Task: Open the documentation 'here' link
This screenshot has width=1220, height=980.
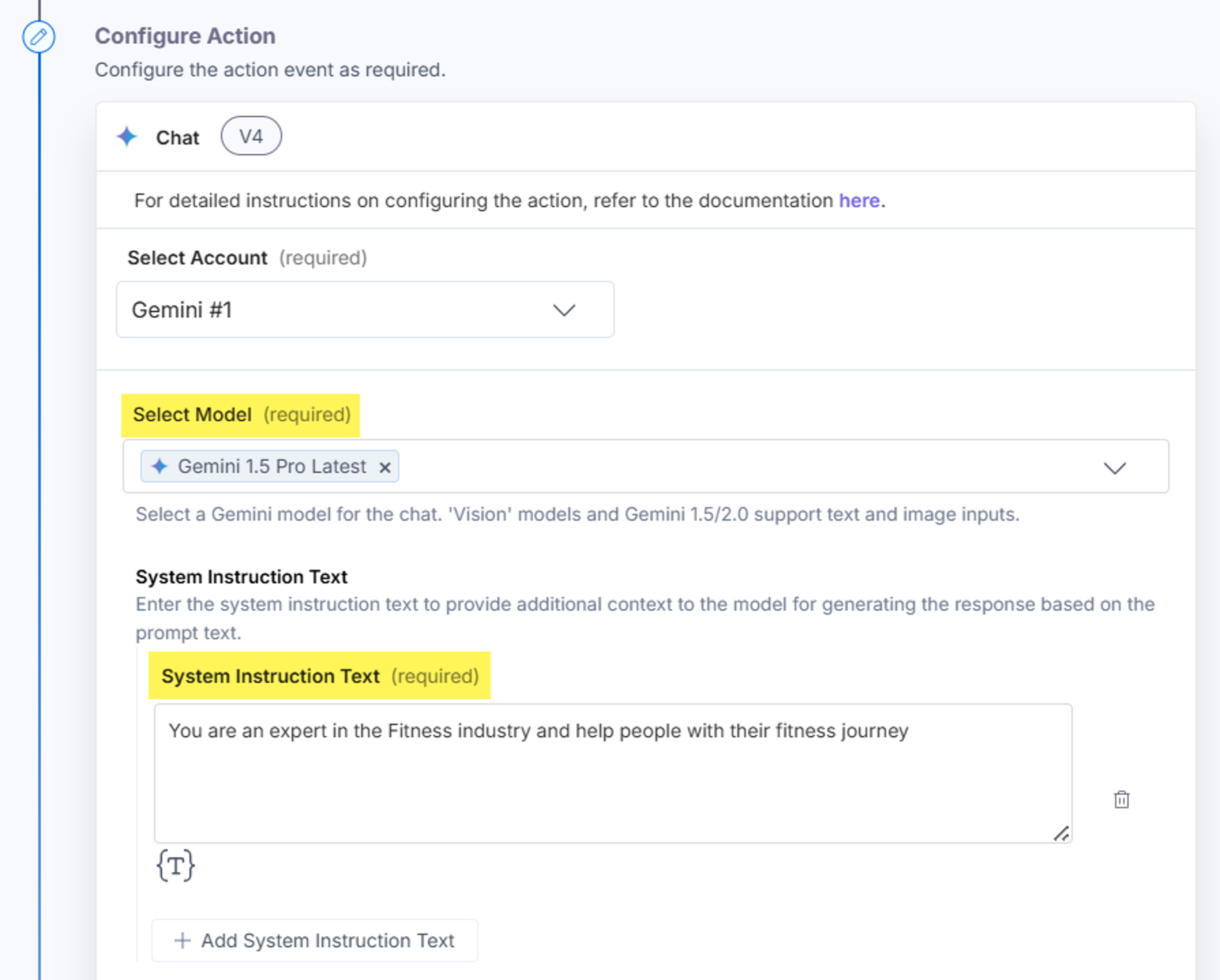Action: point(859,201)
